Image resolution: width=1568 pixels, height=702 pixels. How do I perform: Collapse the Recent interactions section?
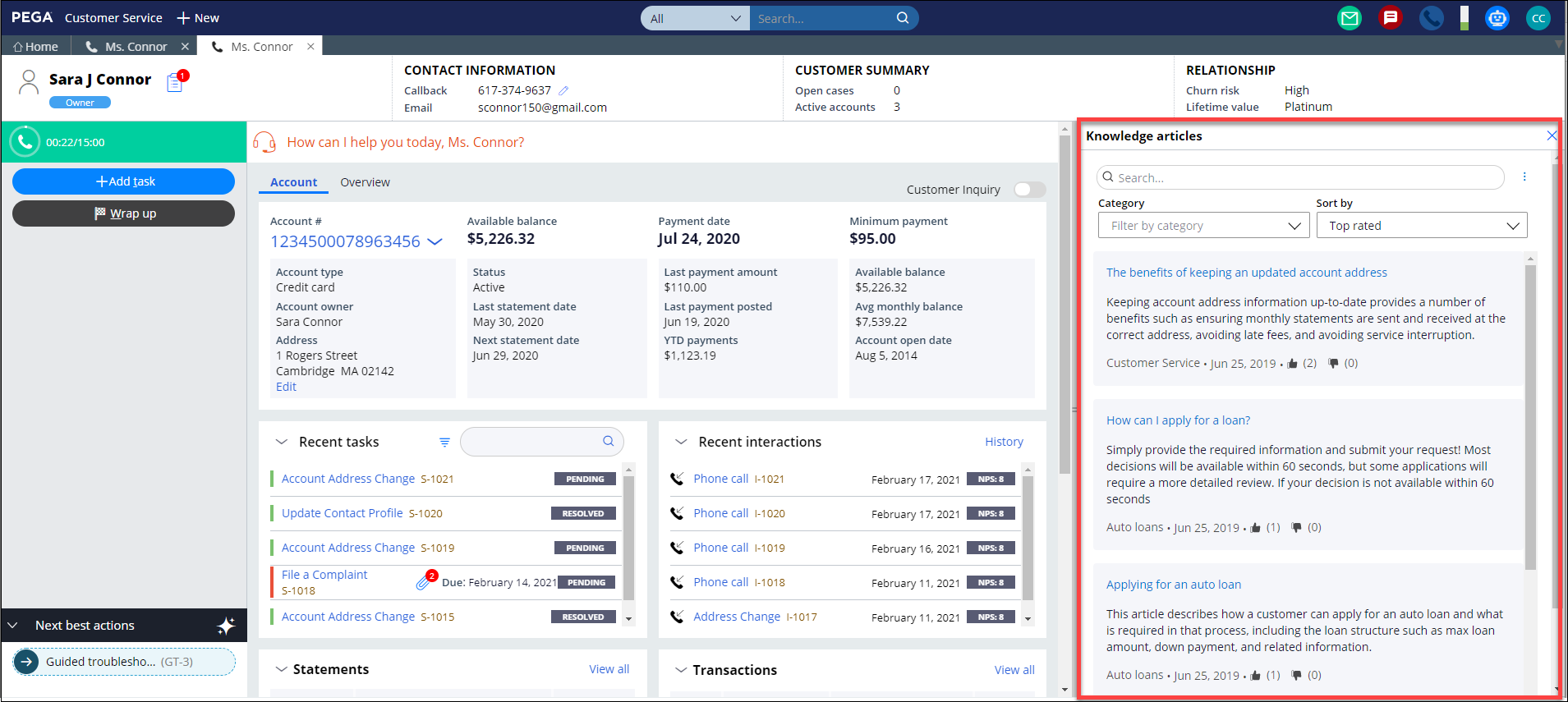(x=681, y=442)
